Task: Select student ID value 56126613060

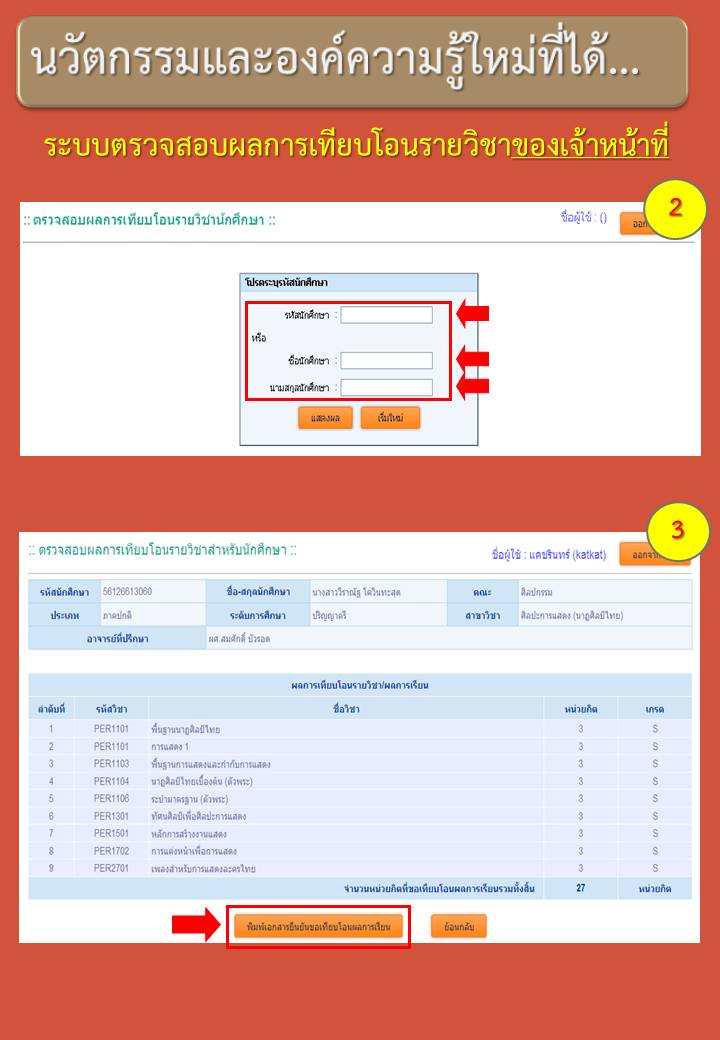Action: 127,591
